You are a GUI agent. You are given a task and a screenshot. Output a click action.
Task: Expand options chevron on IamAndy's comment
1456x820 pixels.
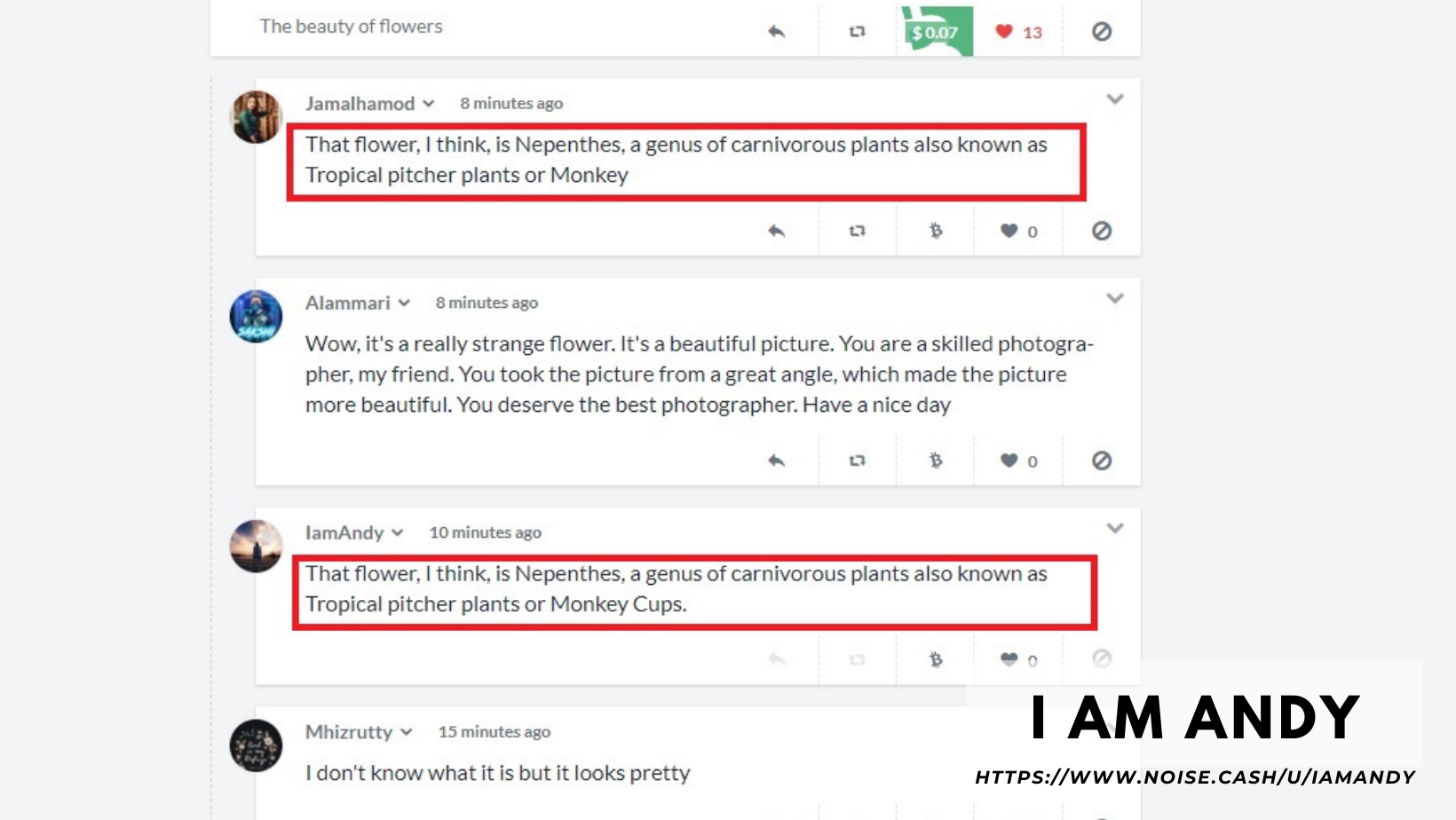[x=1115, y=528]
